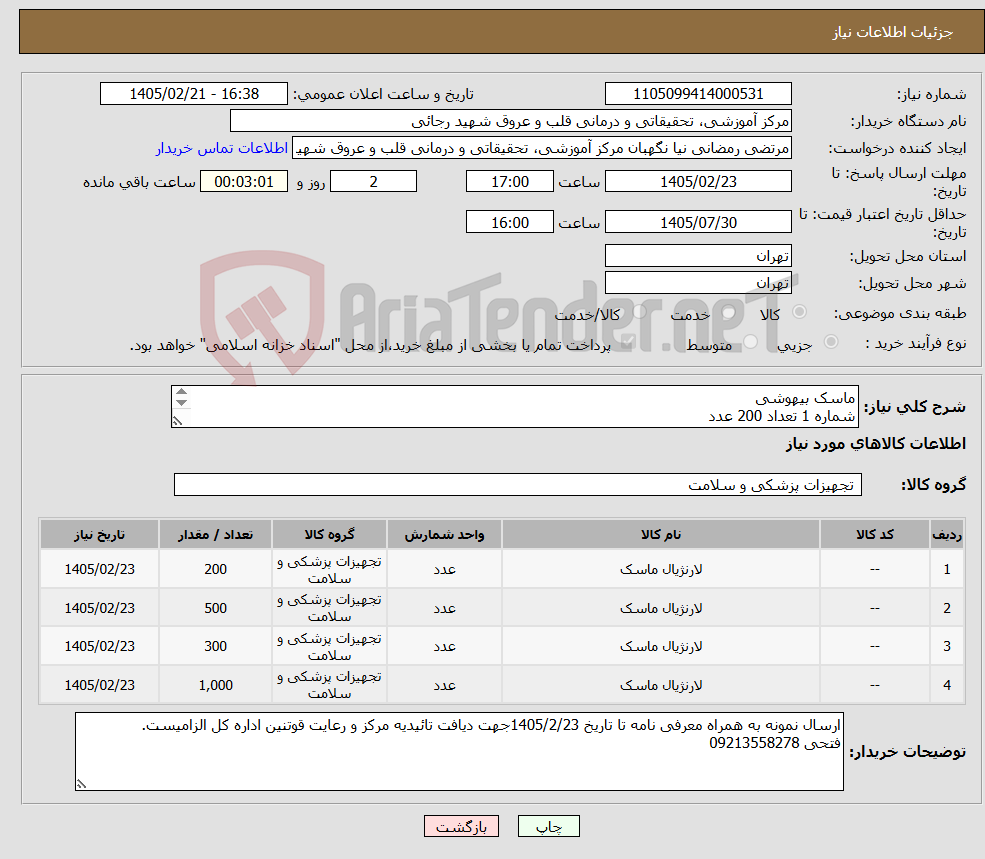Click quantity 200 in row 1
This screenshot has width=985, height=859.
215,569
